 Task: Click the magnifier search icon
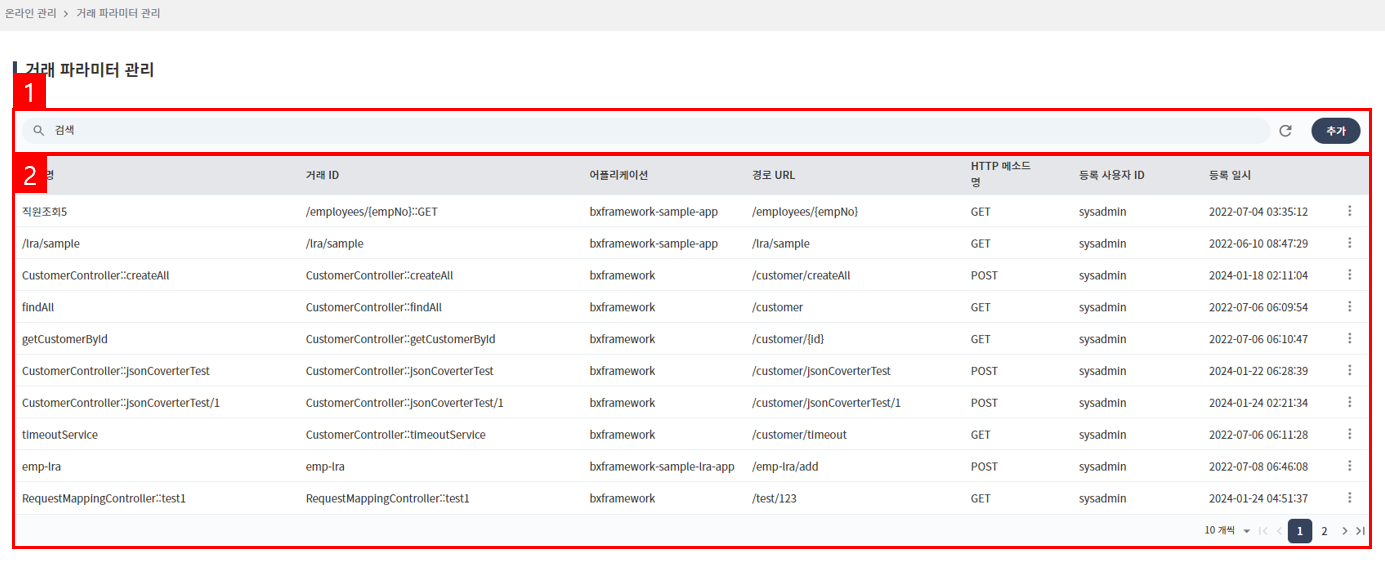[x=38, y=131]
